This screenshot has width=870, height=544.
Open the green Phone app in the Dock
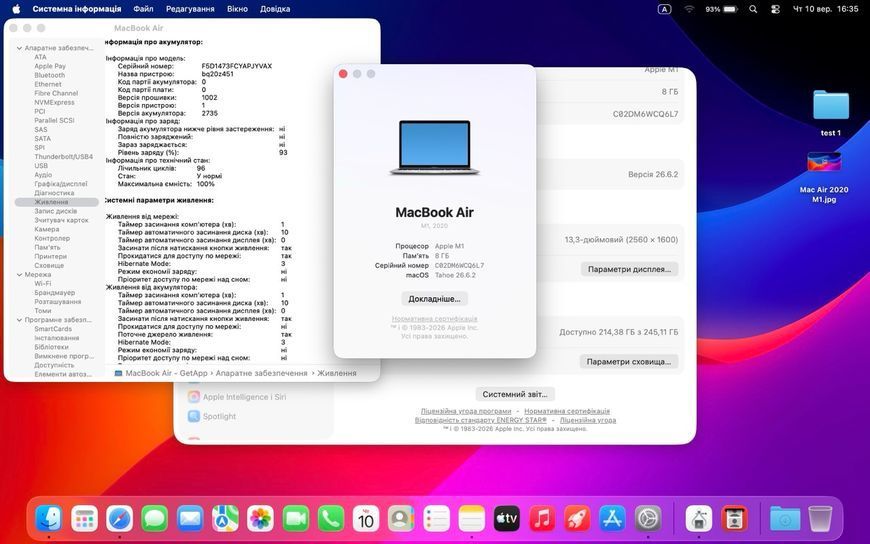click(x=331, y=520)
